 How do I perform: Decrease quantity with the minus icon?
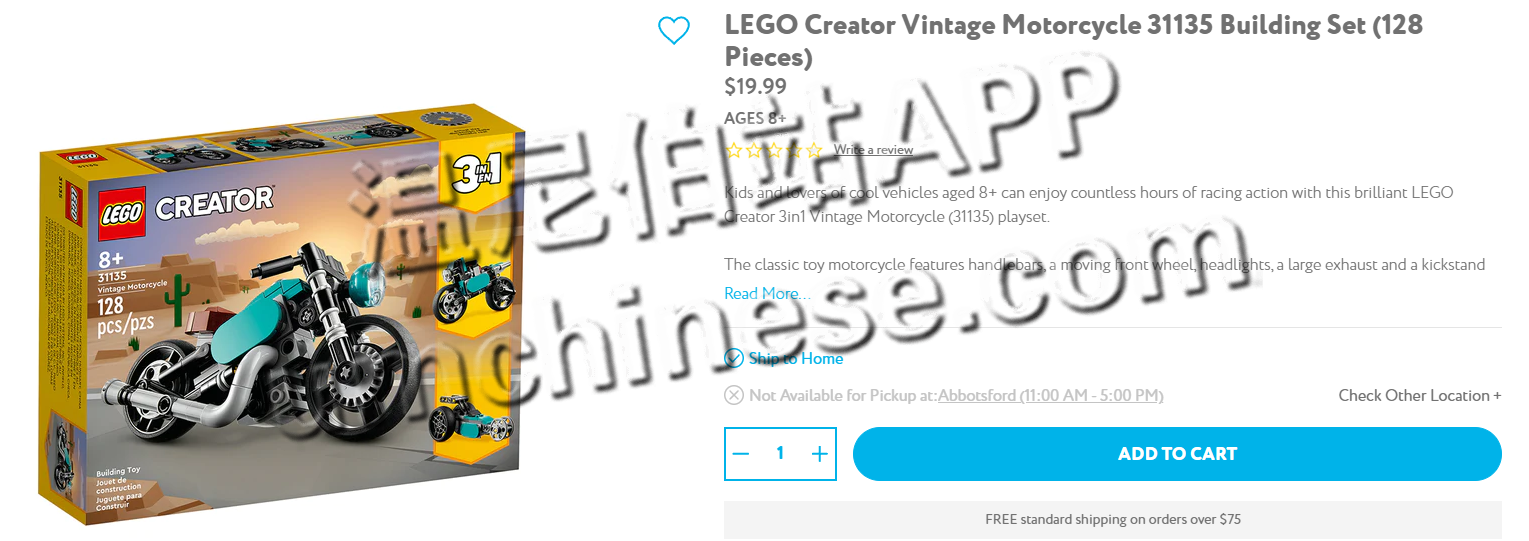tap(740, 454)
